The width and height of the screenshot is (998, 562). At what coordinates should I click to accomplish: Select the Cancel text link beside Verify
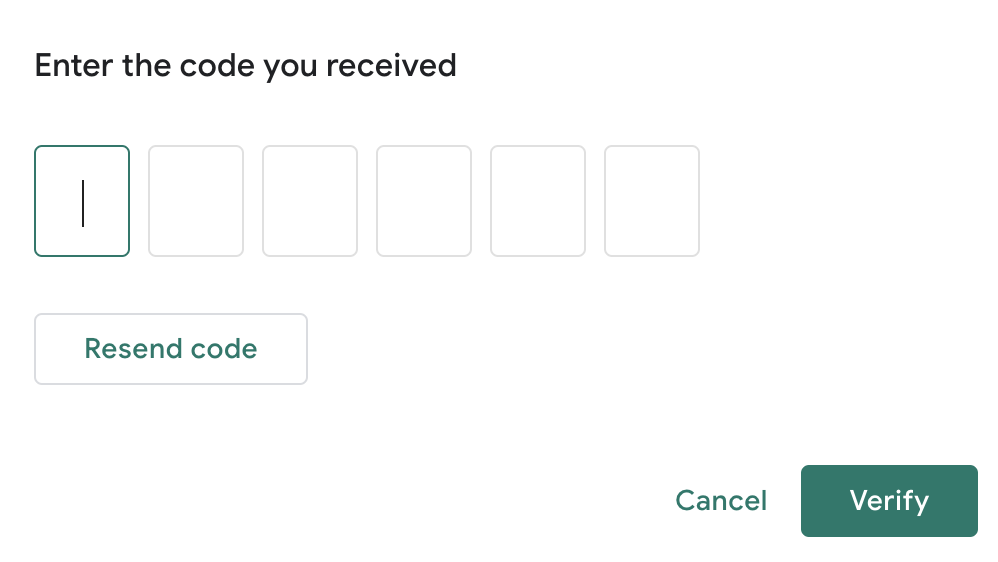coord(721,501)
